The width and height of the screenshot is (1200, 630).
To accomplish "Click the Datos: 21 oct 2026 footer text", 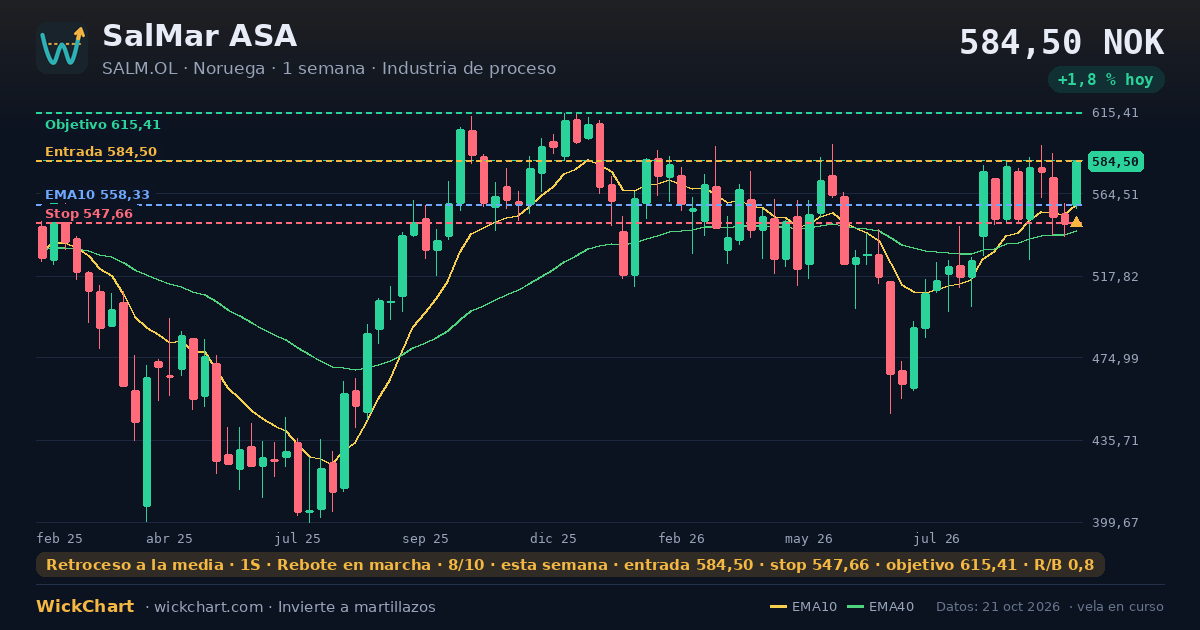I will pos(999,607).
